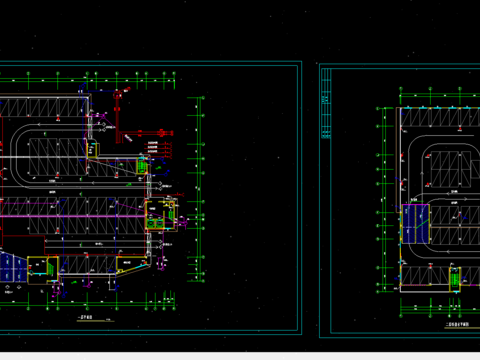Image resolution: width=480 pixels, height=360 pixels.
Task: Click the drawing title under the right plan
Action: pos(458,324)
